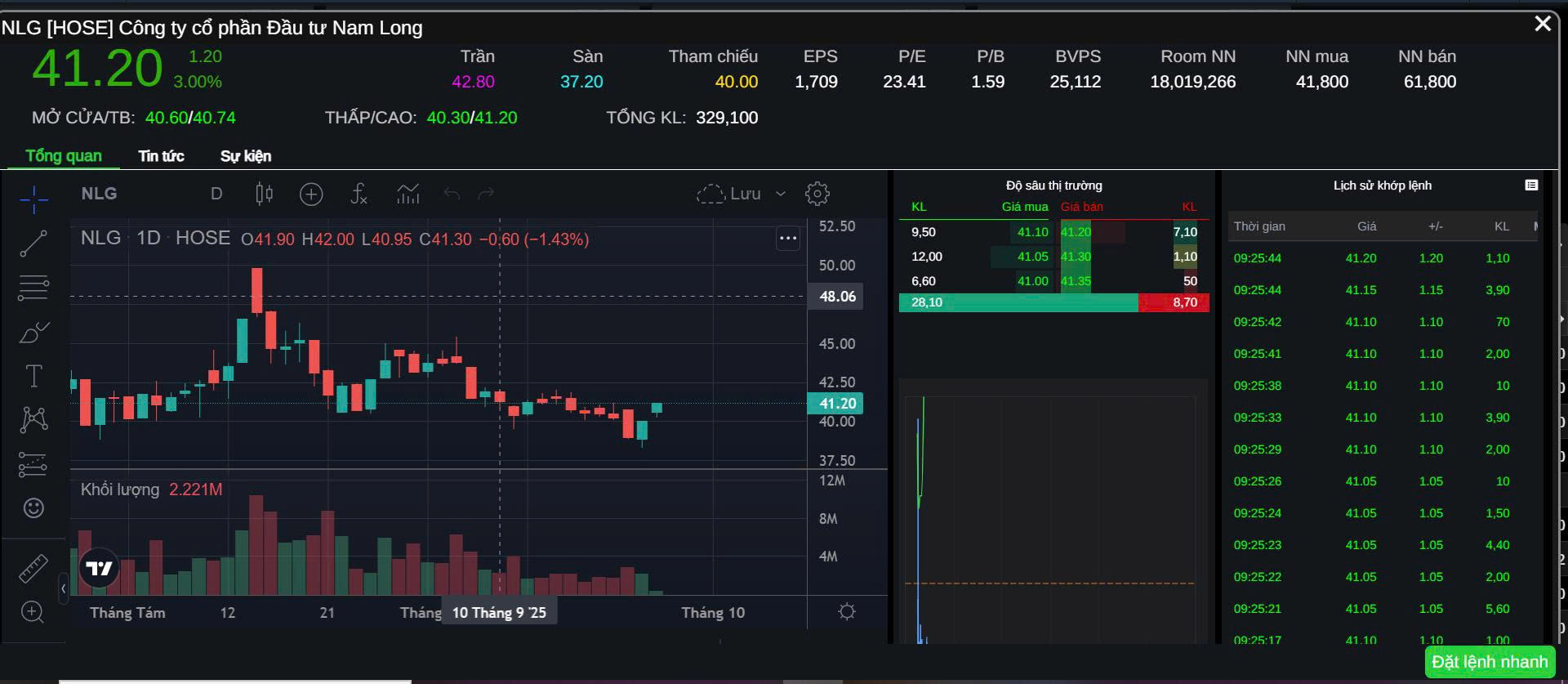This screenshot has height=684, width=1568.
Task: Open the chart patterns tool
Action: (33, 420)
